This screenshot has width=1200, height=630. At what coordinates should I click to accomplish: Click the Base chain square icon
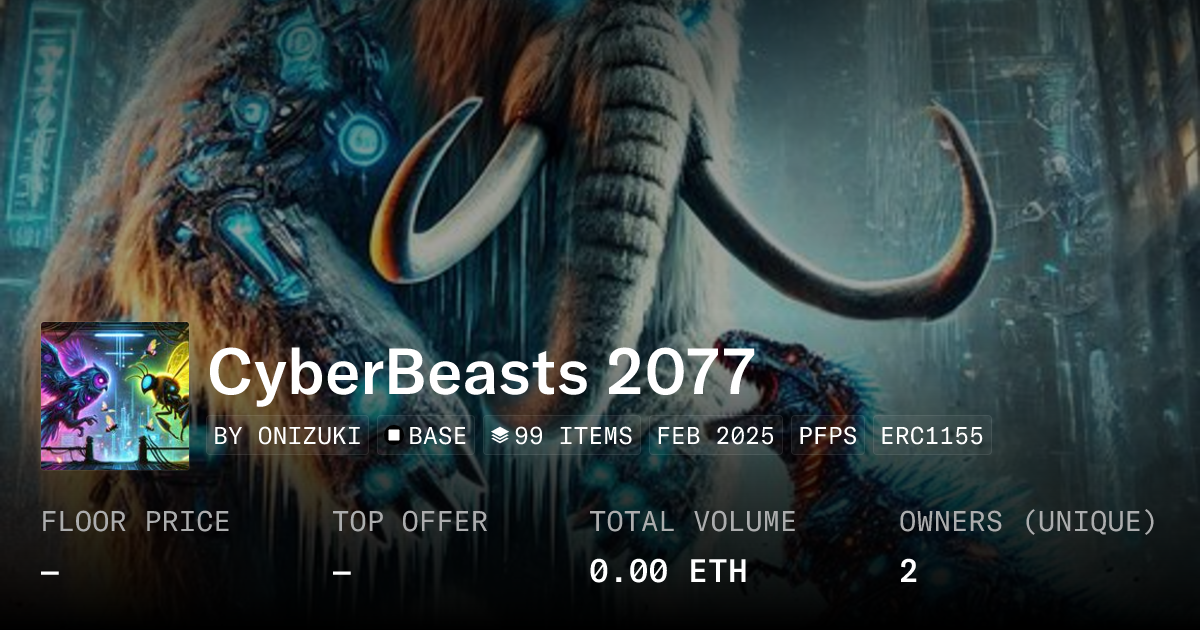coord(394,436)
